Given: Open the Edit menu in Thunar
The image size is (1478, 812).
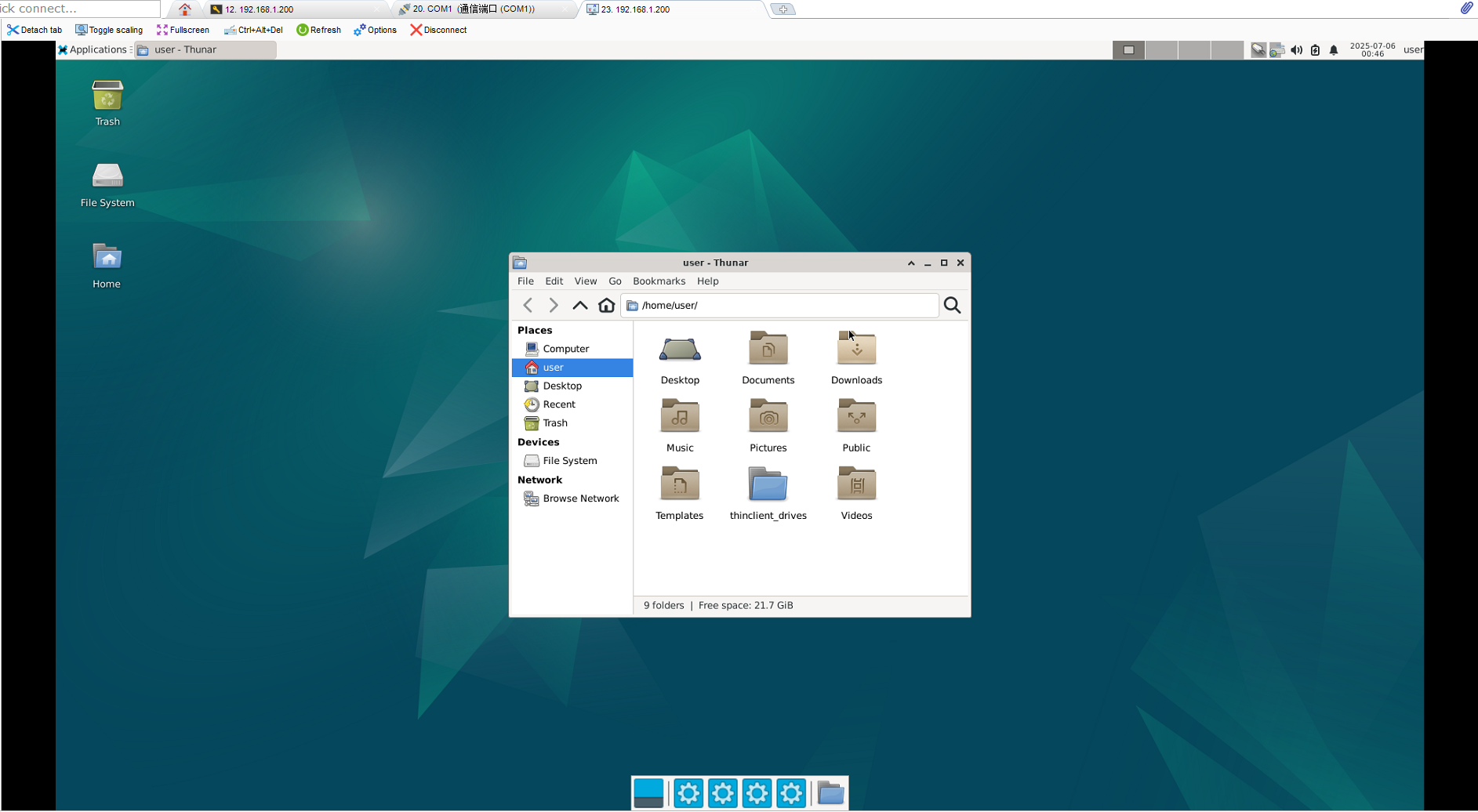Looking at the screenshot, I should pos(554,281).
